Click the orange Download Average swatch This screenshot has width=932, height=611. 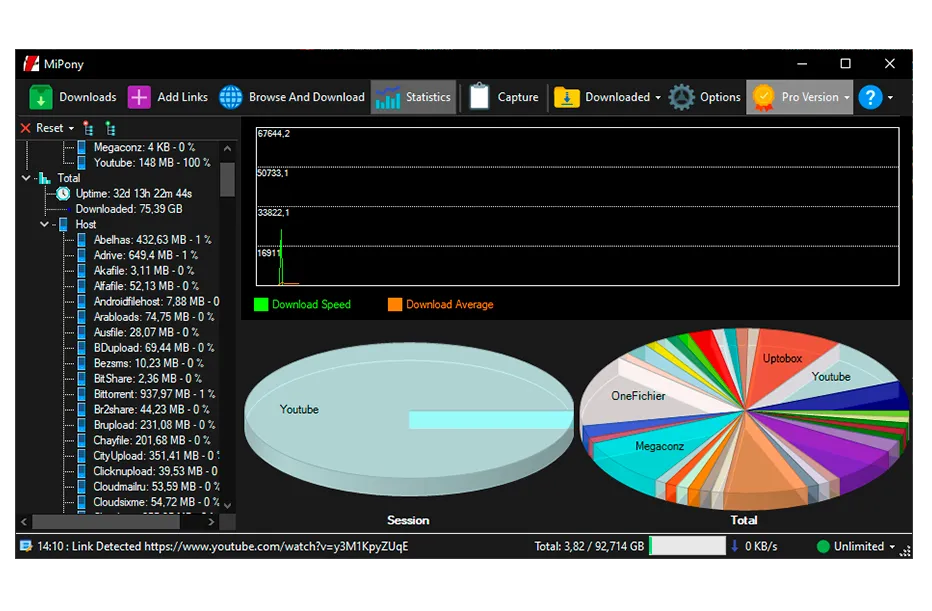(x=395, y=304)
